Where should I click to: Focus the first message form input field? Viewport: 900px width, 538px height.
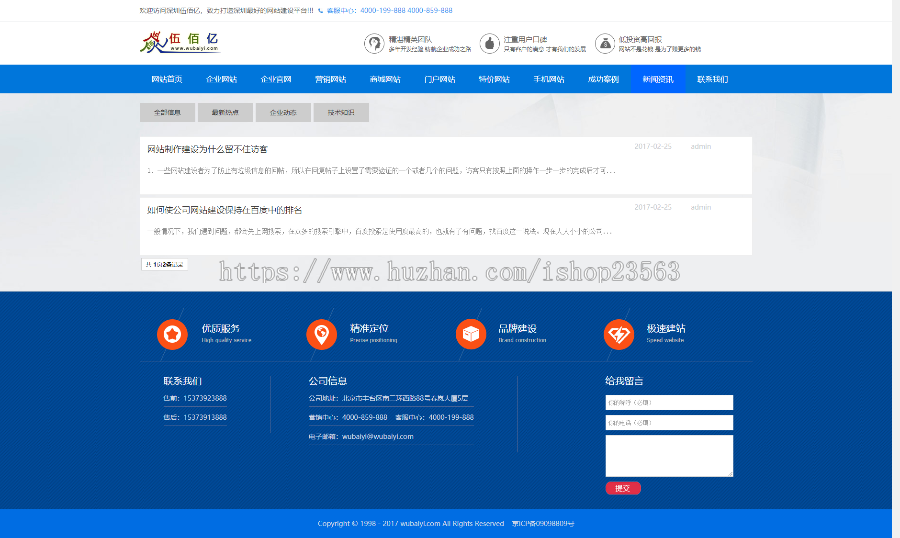(669, 402)
